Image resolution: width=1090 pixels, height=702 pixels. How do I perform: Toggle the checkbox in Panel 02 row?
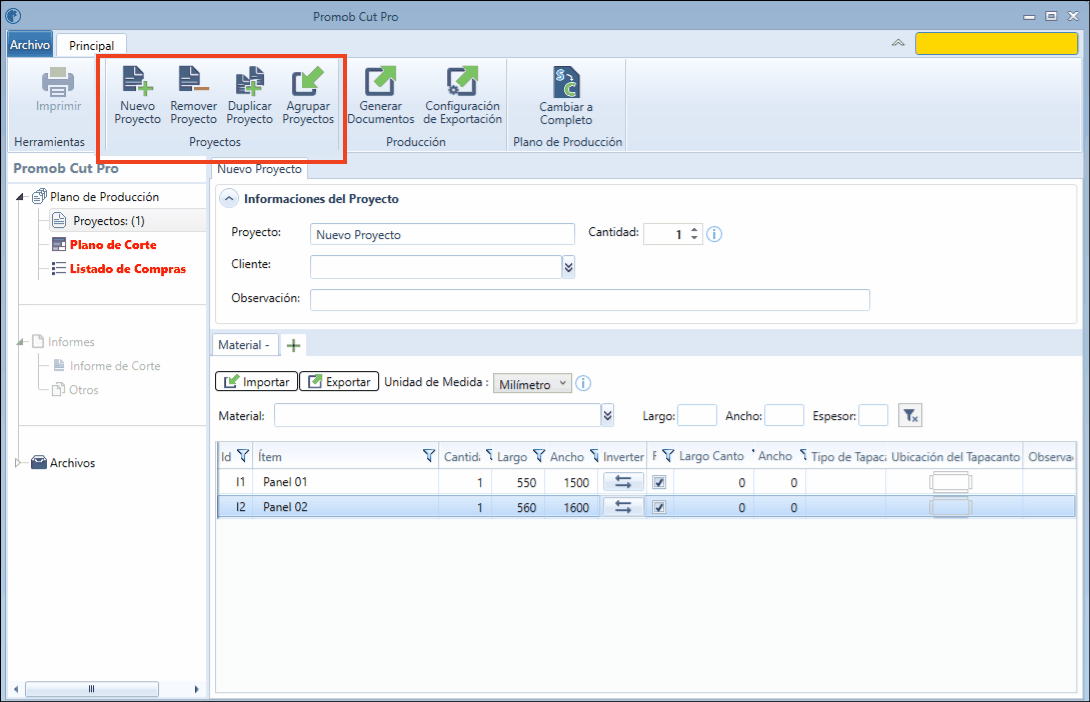coord(659,507)
